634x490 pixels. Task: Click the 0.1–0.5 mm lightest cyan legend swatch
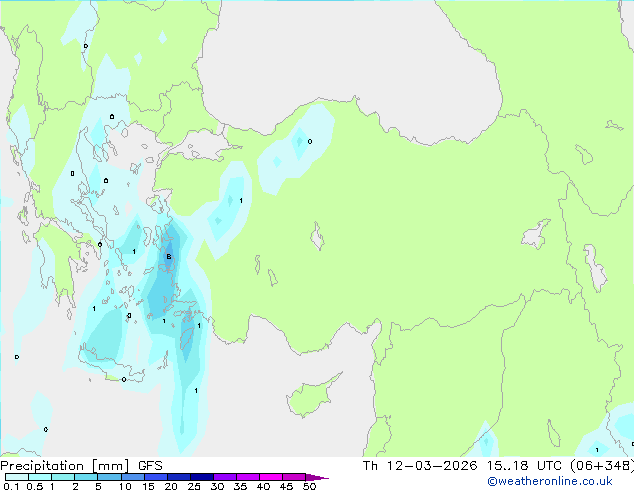[x=17, y=477]
